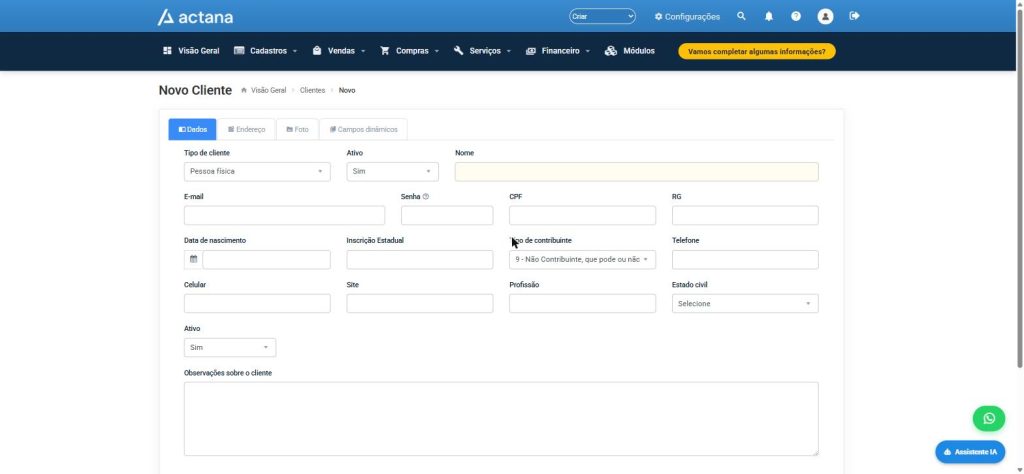The image size is (1024, 474).
Task: Click the Data de nascimento field
Action: tap(266, 260)
